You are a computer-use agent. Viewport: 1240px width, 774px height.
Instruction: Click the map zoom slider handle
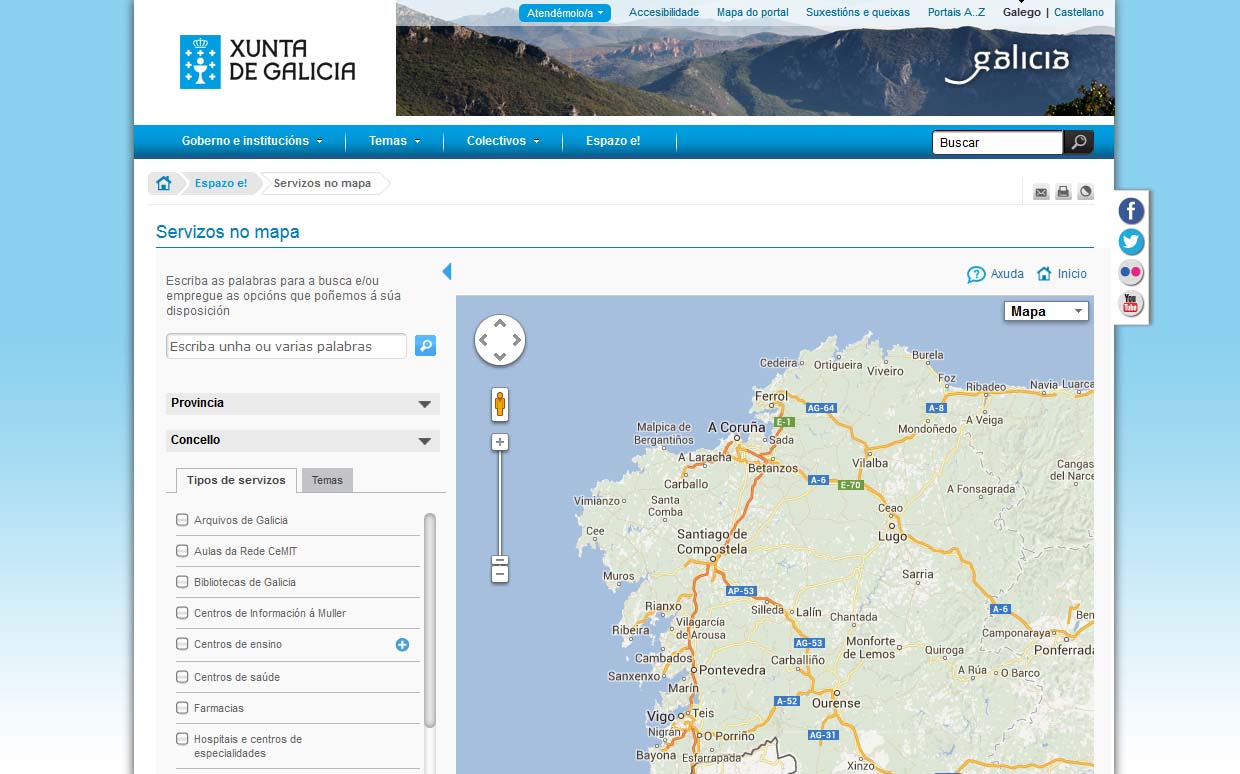[500, 560]
